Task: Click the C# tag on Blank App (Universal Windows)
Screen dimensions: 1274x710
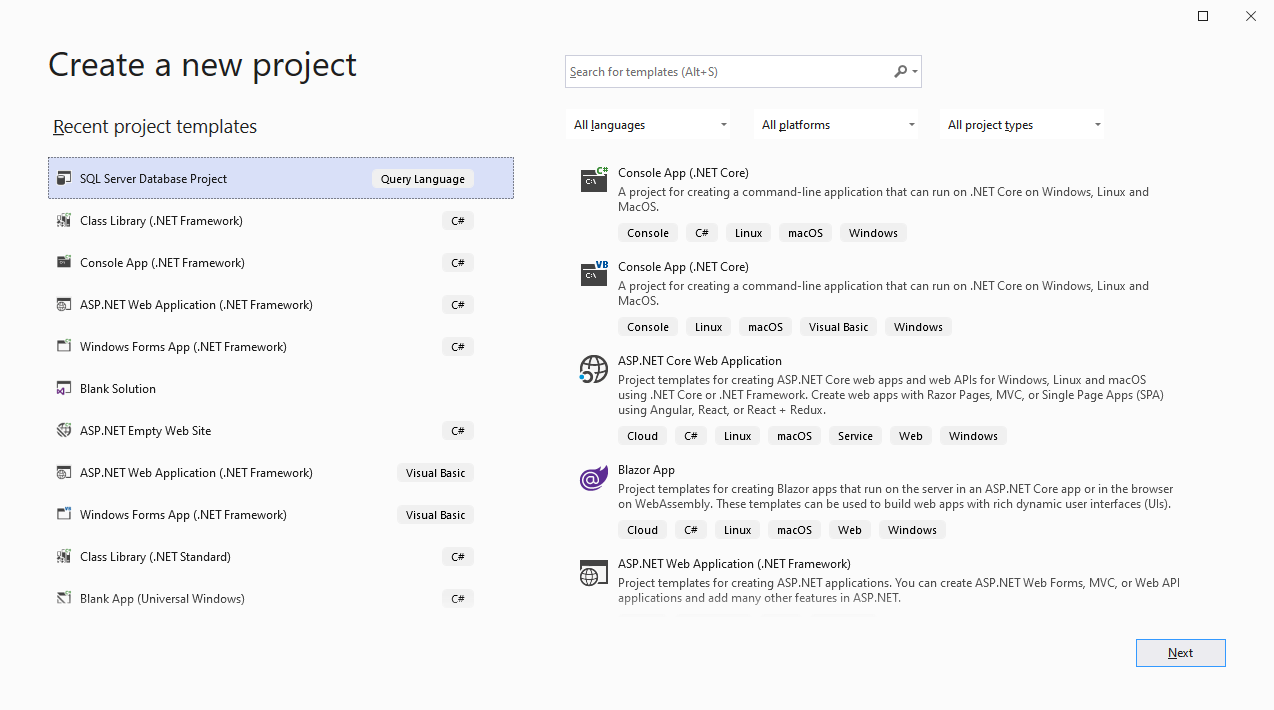Action: click(x=458, y=599)
